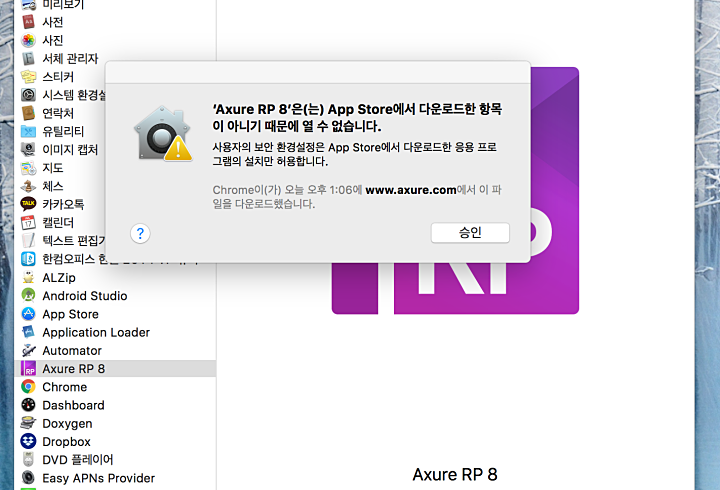
Task: Select the Easy APNs Provider icon
Action: [x=28, y=478]
